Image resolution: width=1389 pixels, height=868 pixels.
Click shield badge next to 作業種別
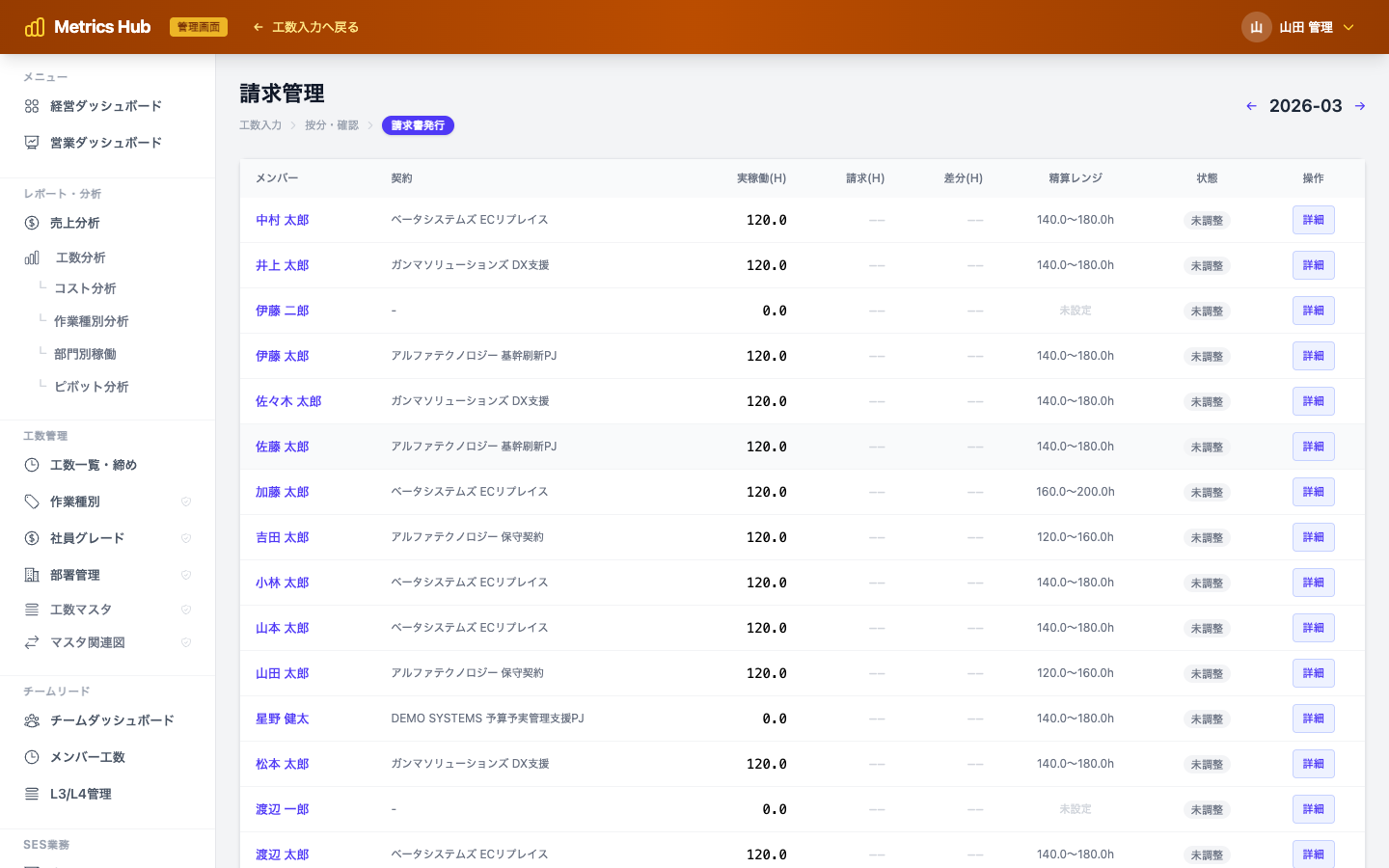(x=186, y=502)
